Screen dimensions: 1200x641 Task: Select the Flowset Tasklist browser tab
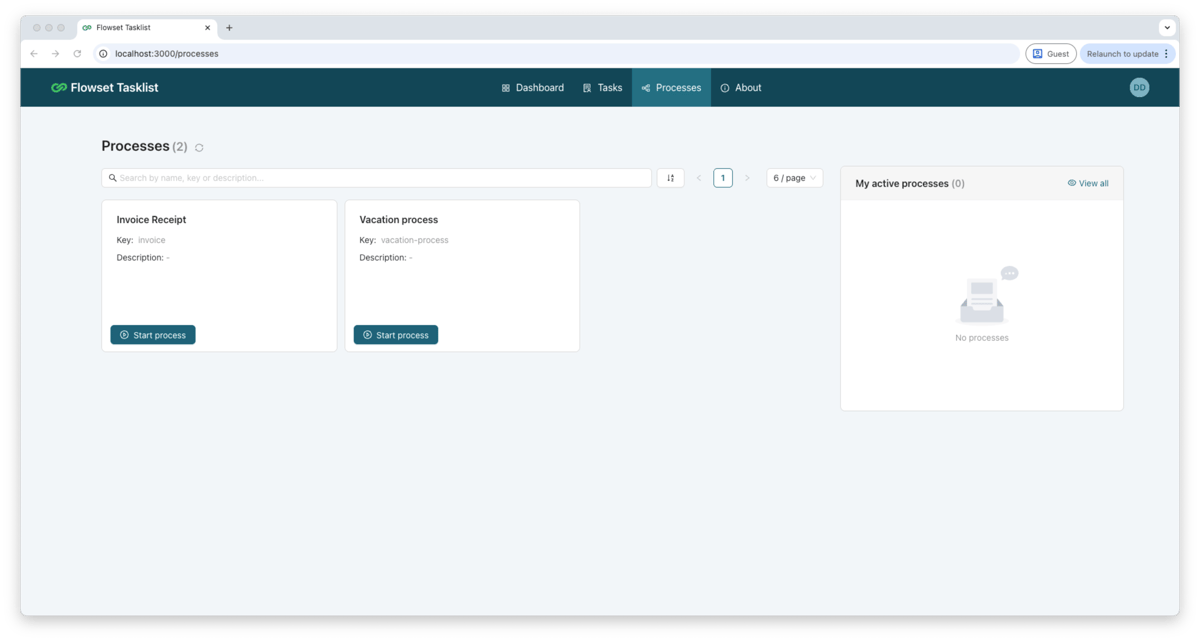click(x=147, y=28)
